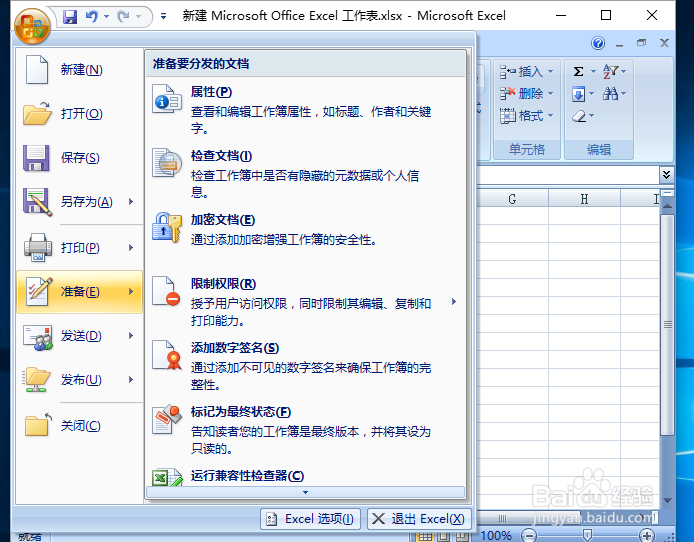Viewport: 694px width, 542px height.
Task: Click the Encrypt Document lock-and-key icon
Action: point(167,227)
